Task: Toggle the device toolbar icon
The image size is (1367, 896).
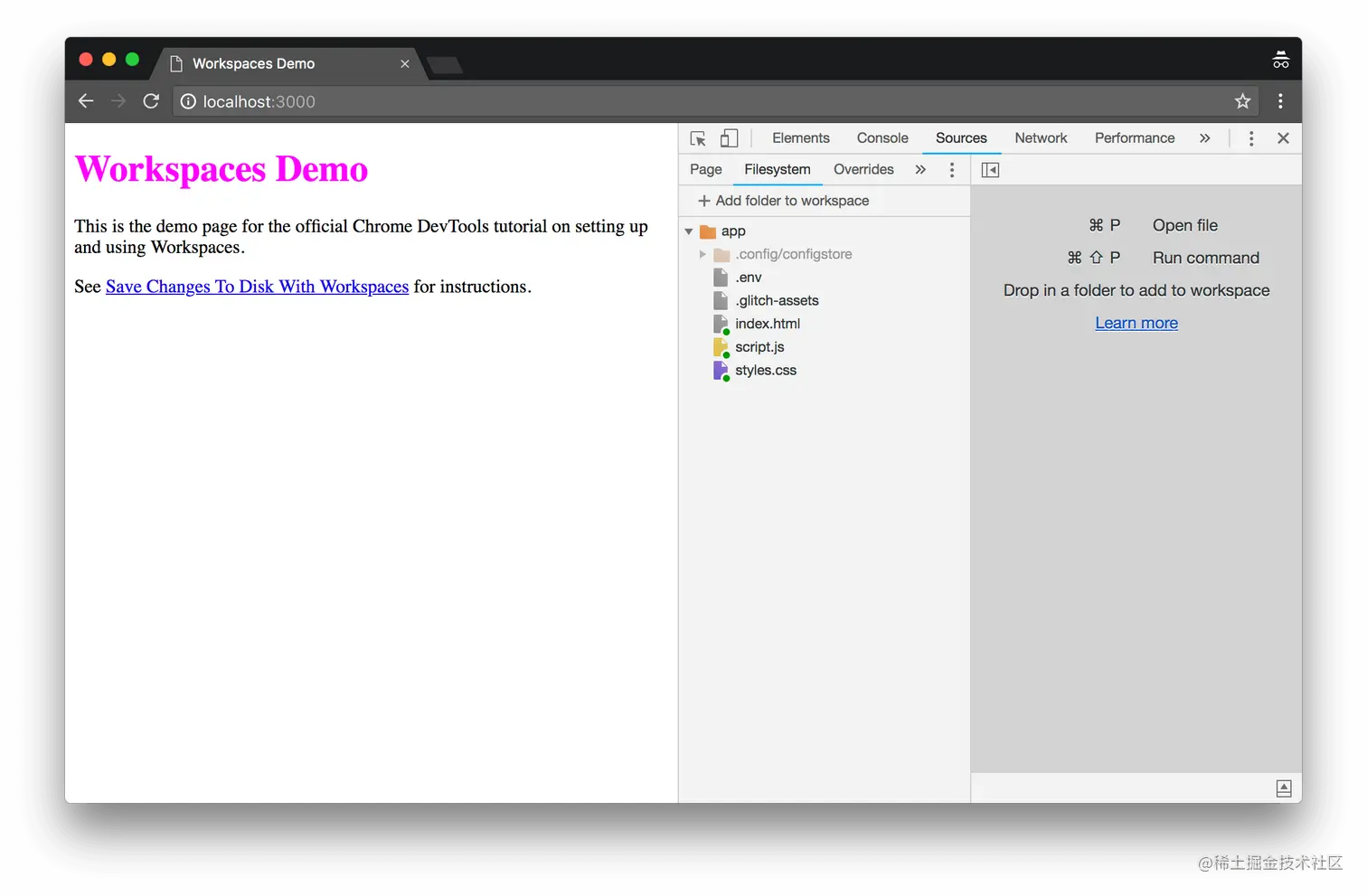Action: pos(729,138)
